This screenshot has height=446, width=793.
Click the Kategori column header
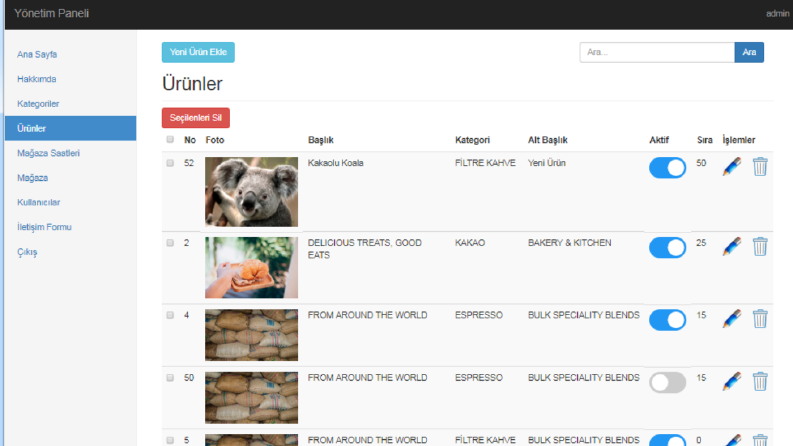pos(472,140)
